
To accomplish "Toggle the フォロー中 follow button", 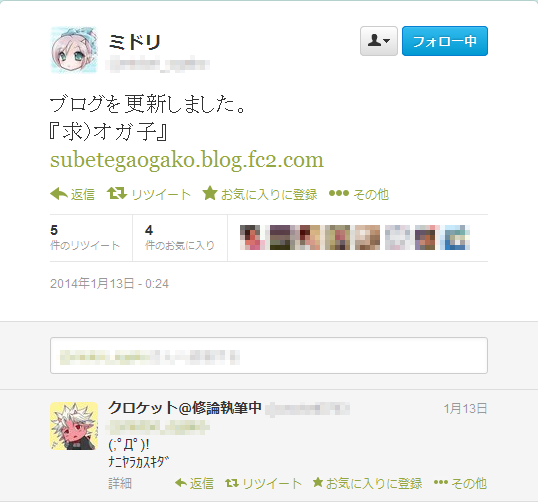I will coord(445,41).
